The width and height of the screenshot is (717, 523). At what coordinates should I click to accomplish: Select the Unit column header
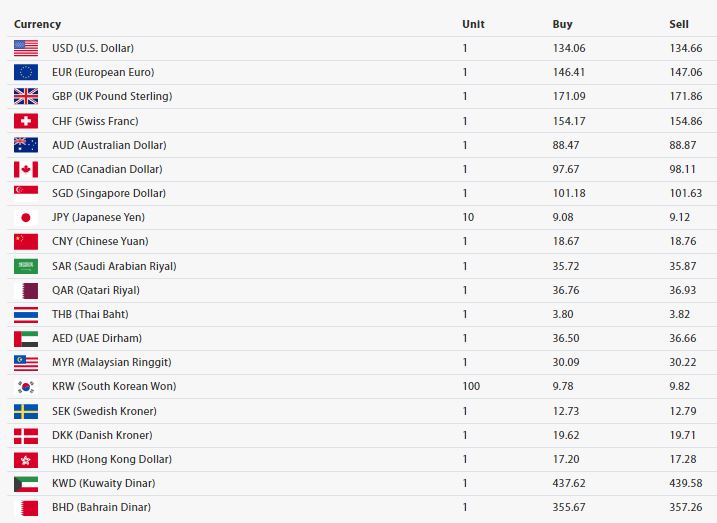tap(473, 24)
